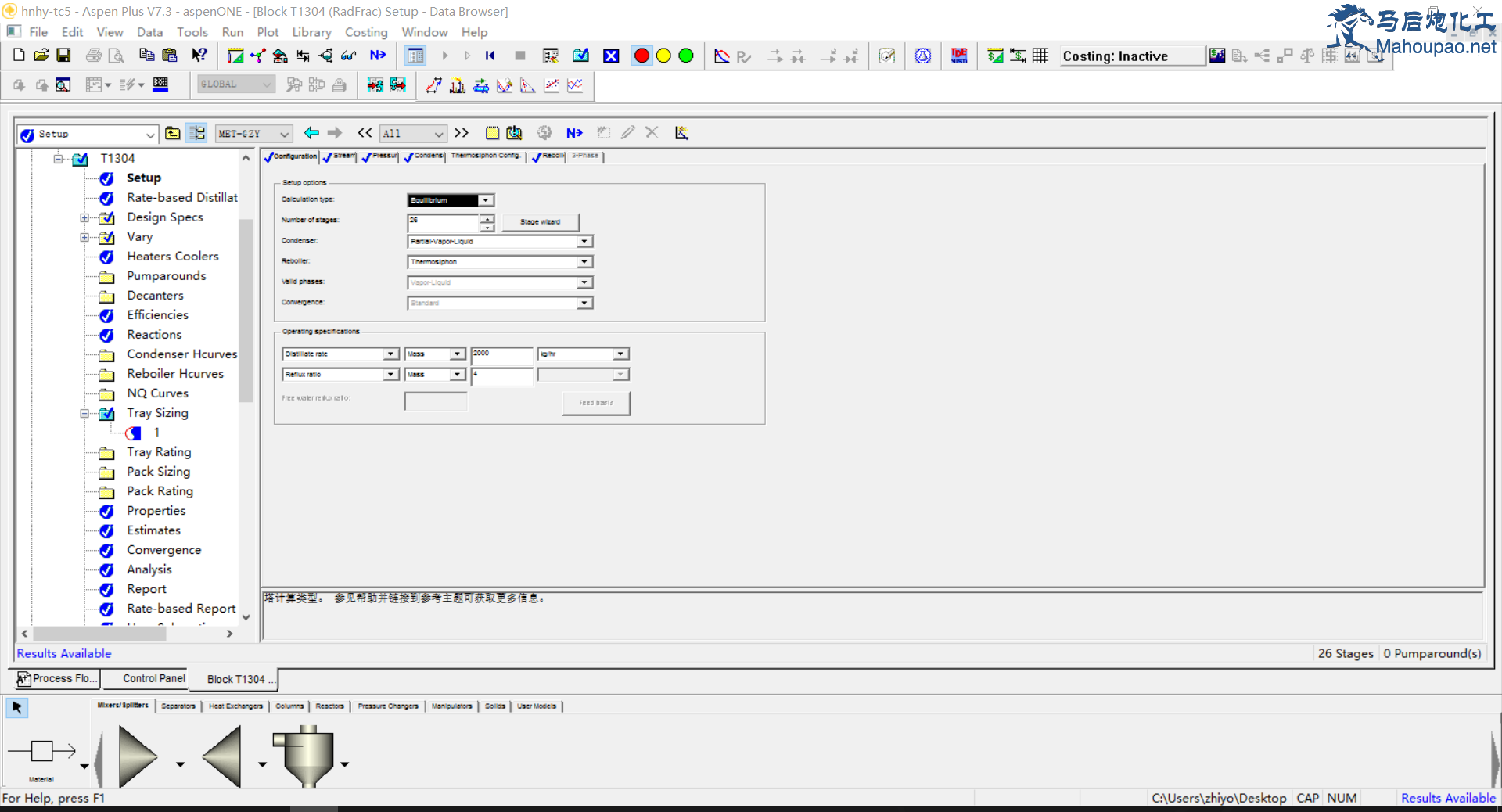This screenshot has height=812, width=1502.
Task: Click the Number of stages input field
Action: click(x=443, y=222)
